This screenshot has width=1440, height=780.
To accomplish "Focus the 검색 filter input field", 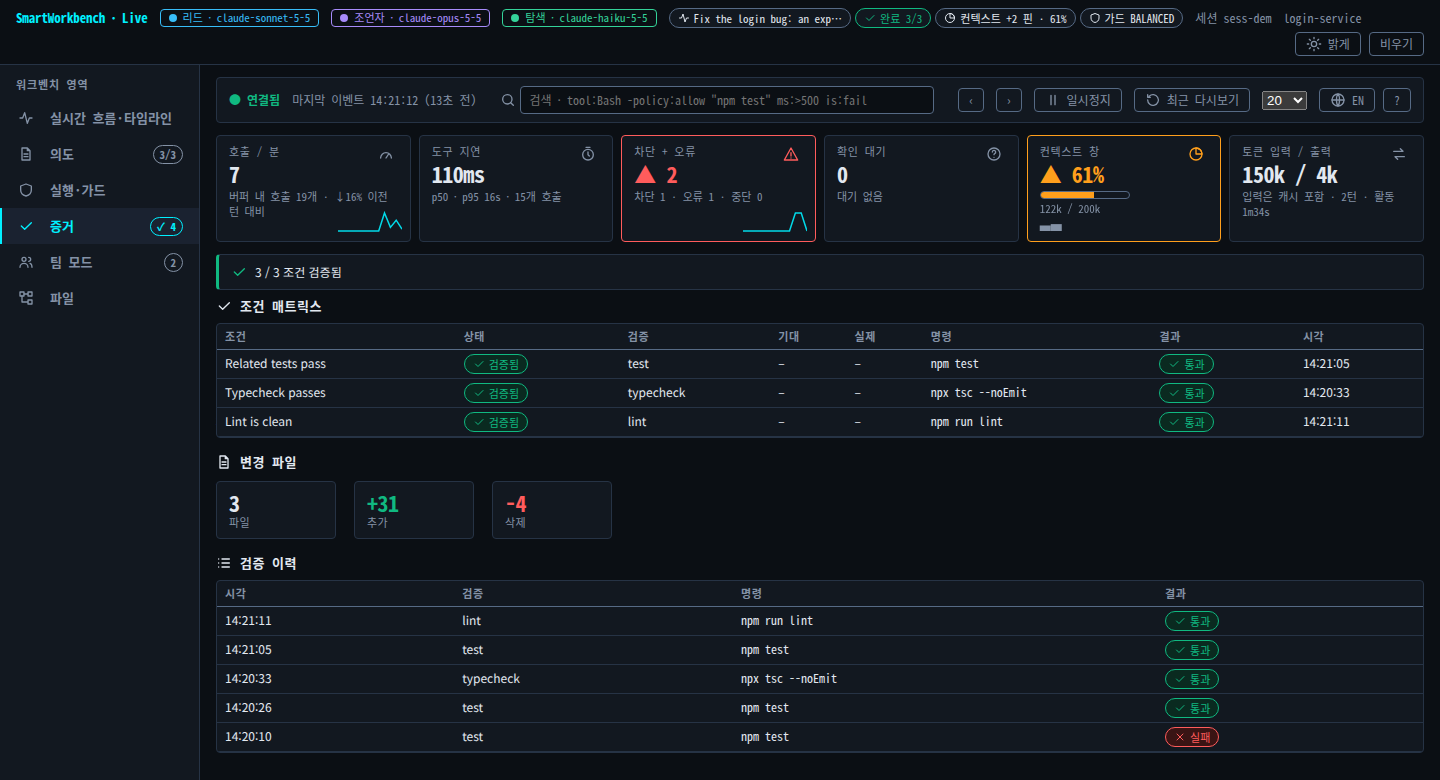I will click(727, 100).
